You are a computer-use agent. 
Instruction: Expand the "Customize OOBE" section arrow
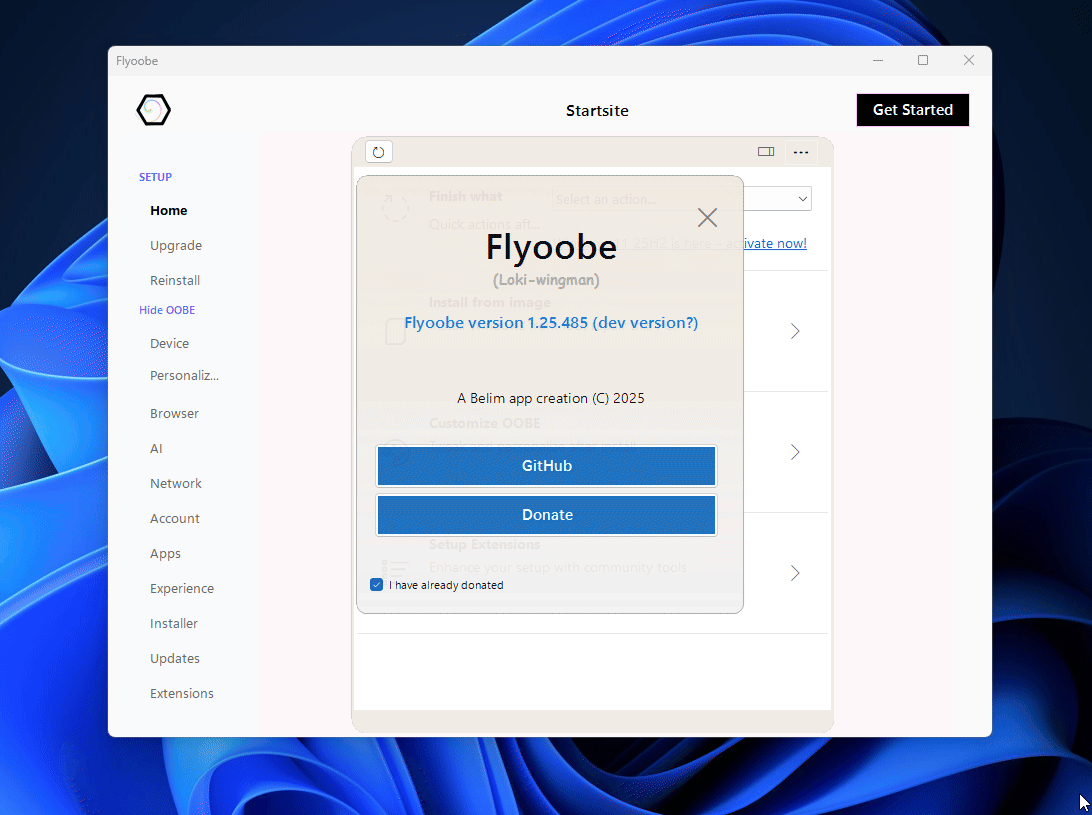click(794, 452)
